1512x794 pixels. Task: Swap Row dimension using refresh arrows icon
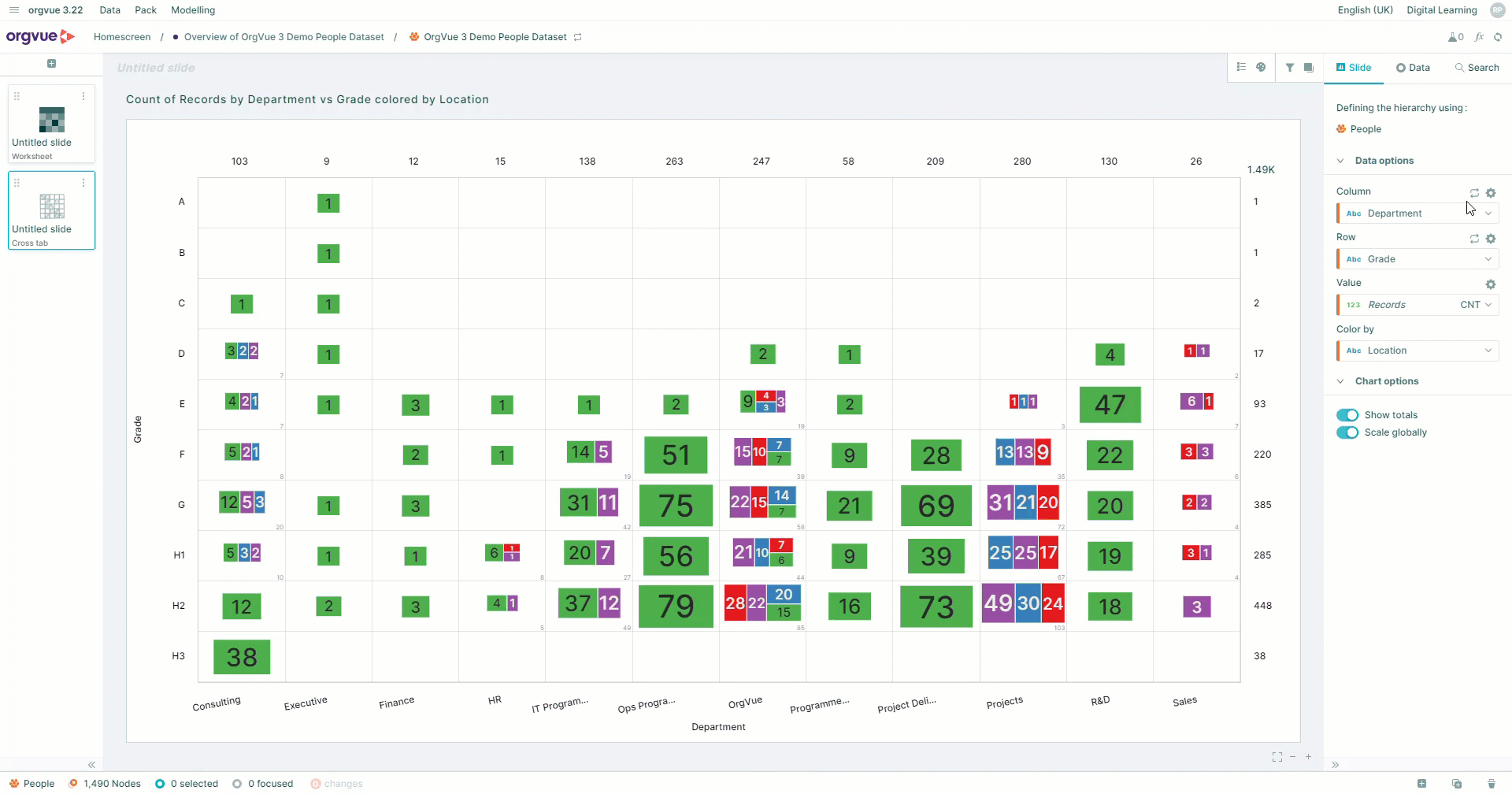tap(1474, 238)
